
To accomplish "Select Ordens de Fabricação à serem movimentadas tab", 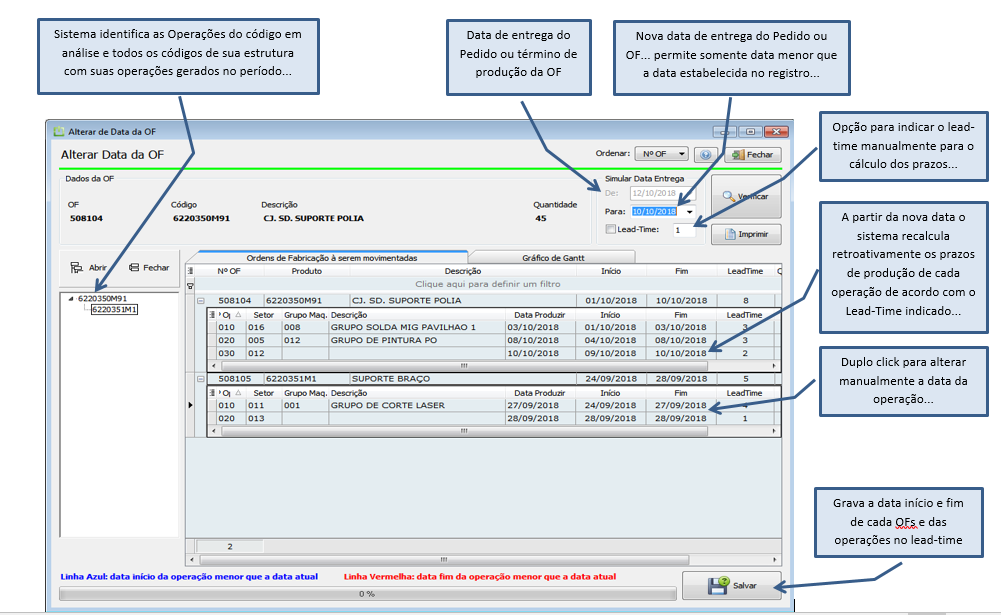I will pyautogui.click(x=332, y=257).
